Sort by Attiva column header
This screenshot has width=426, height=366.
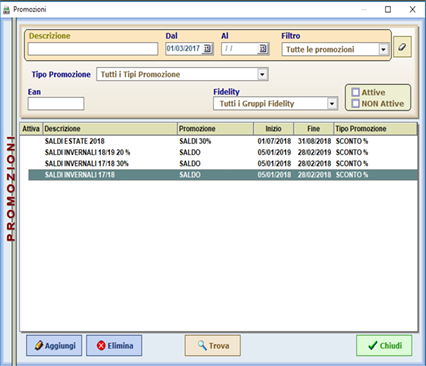(x=31, y=129)
